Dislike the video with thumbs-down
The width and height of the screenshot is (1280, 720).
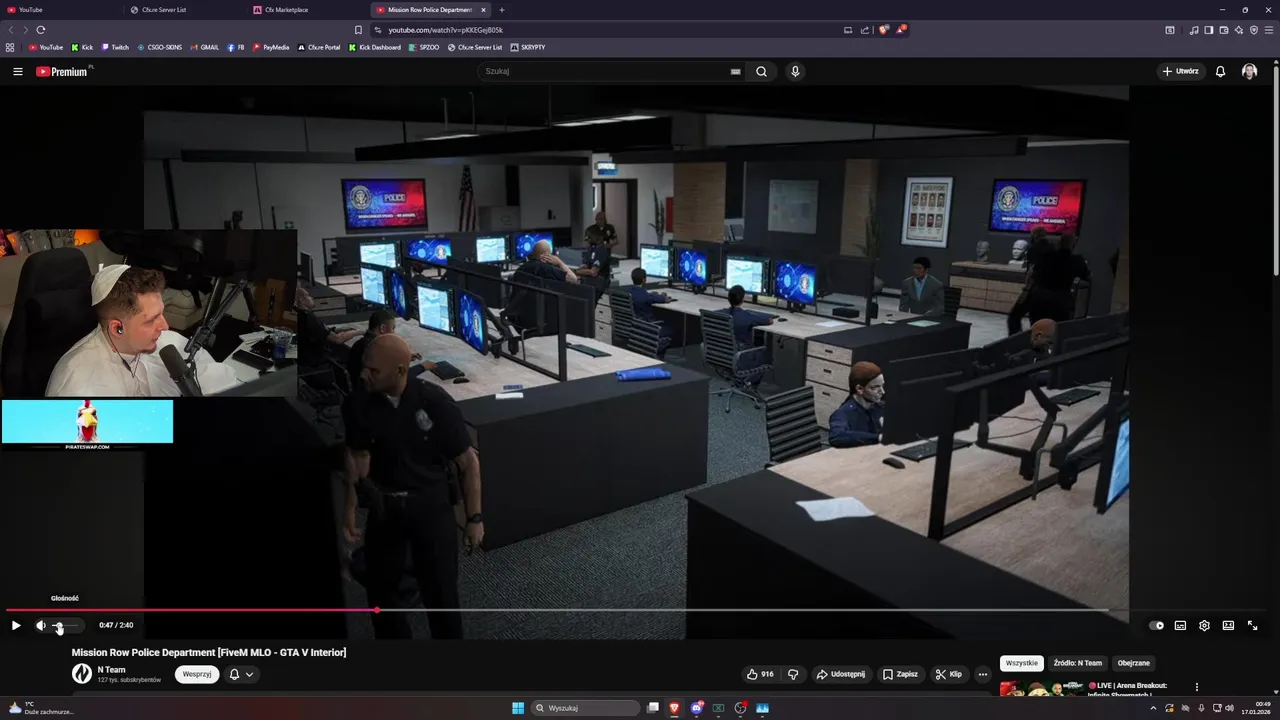click(793, 674)
